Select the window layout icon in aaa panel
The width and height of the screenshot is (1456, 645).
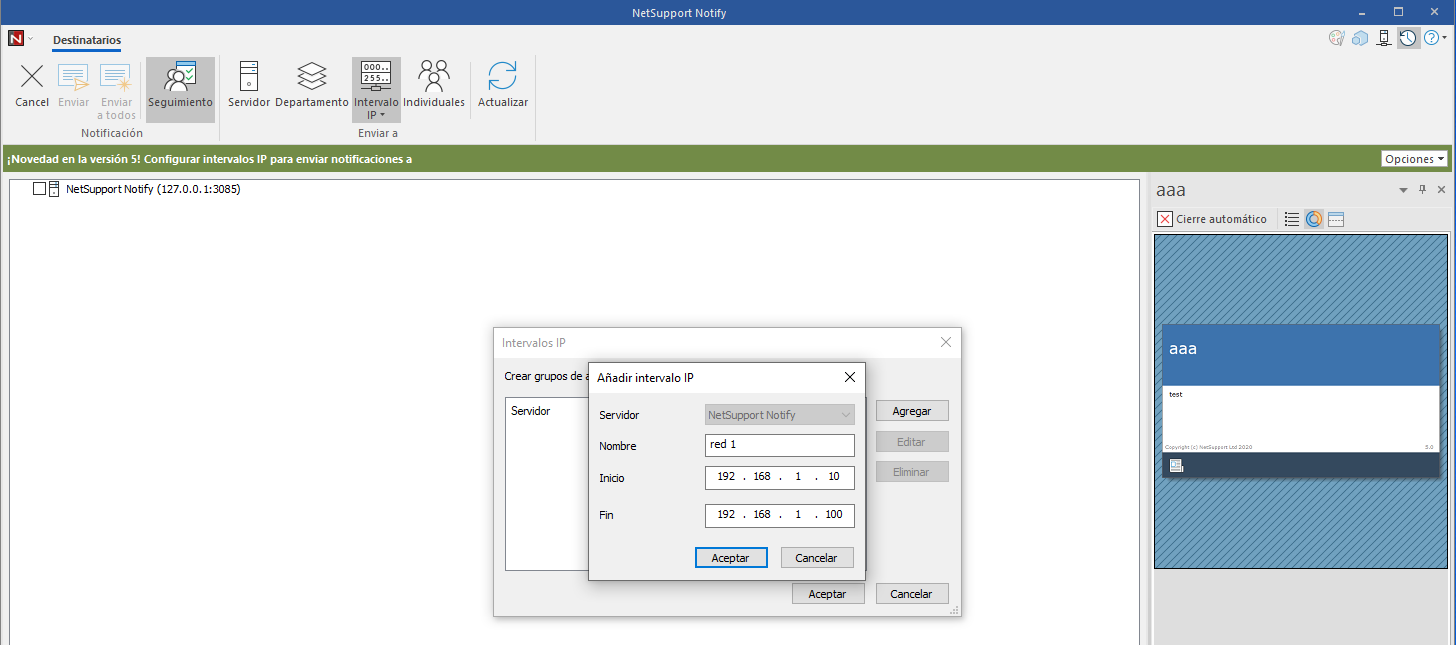pos(1336,219)
